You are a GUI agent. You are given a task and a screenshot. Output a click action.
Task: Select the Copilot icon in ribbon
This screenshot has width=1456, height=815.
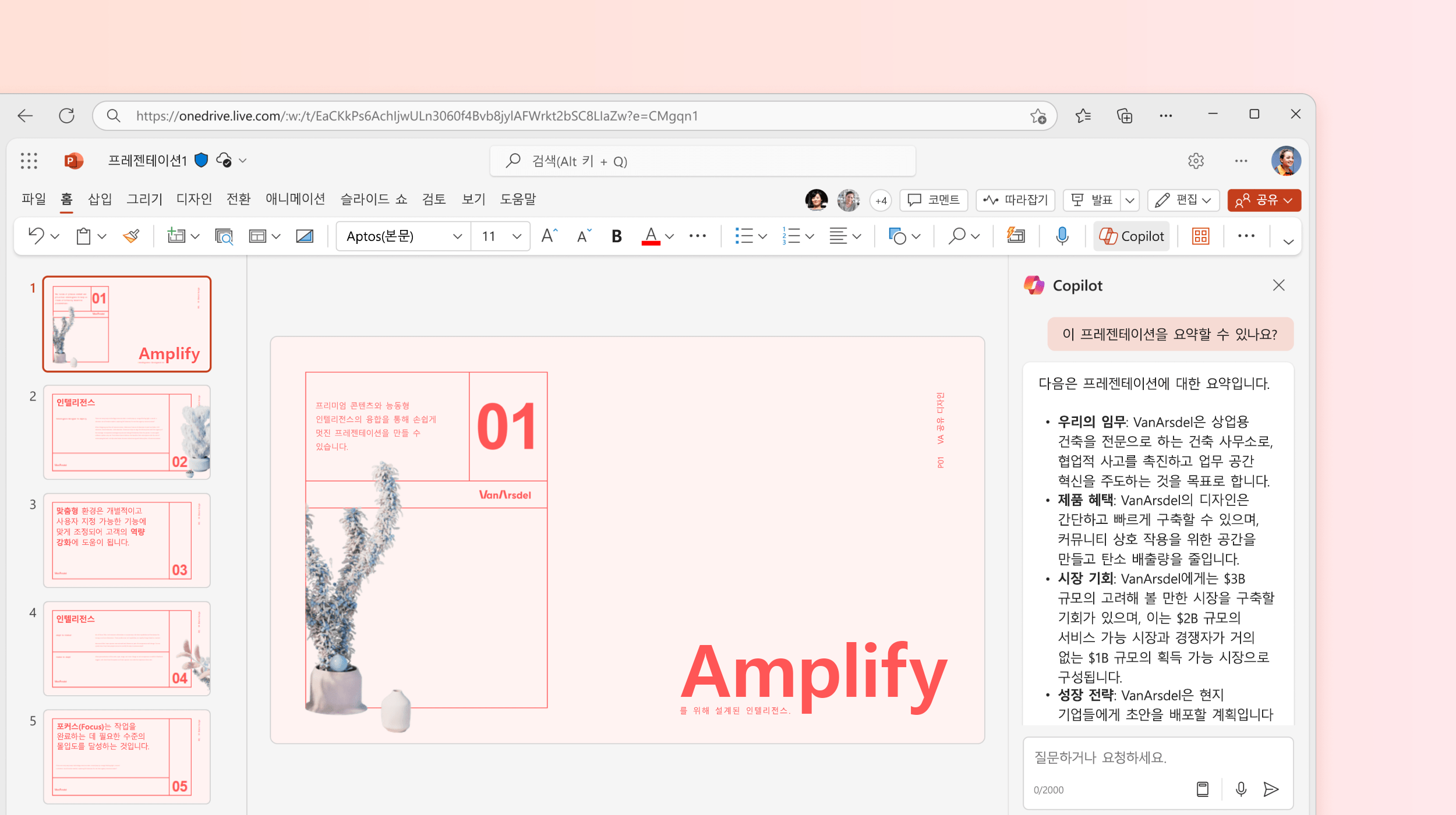pyautogui.click(x=1131, y=235)
